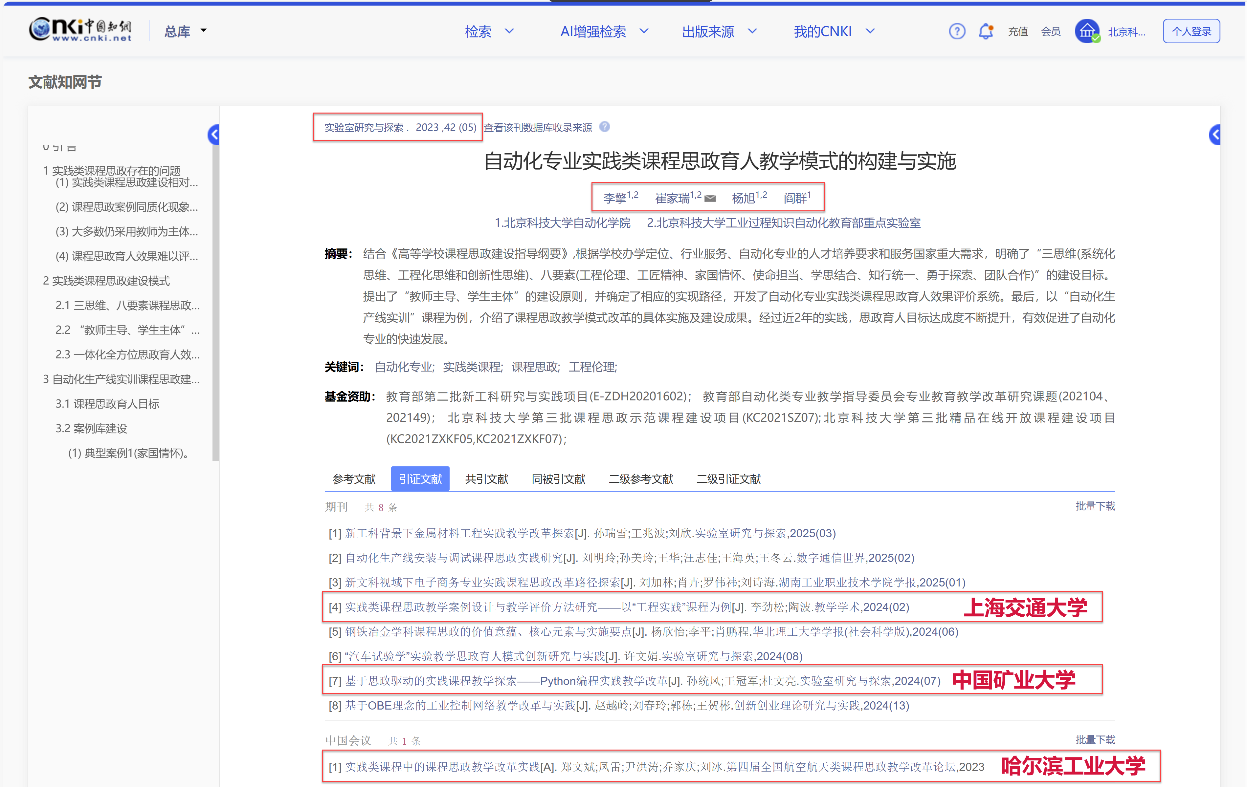Click the notification bell icon

click(x=986, y=31)
